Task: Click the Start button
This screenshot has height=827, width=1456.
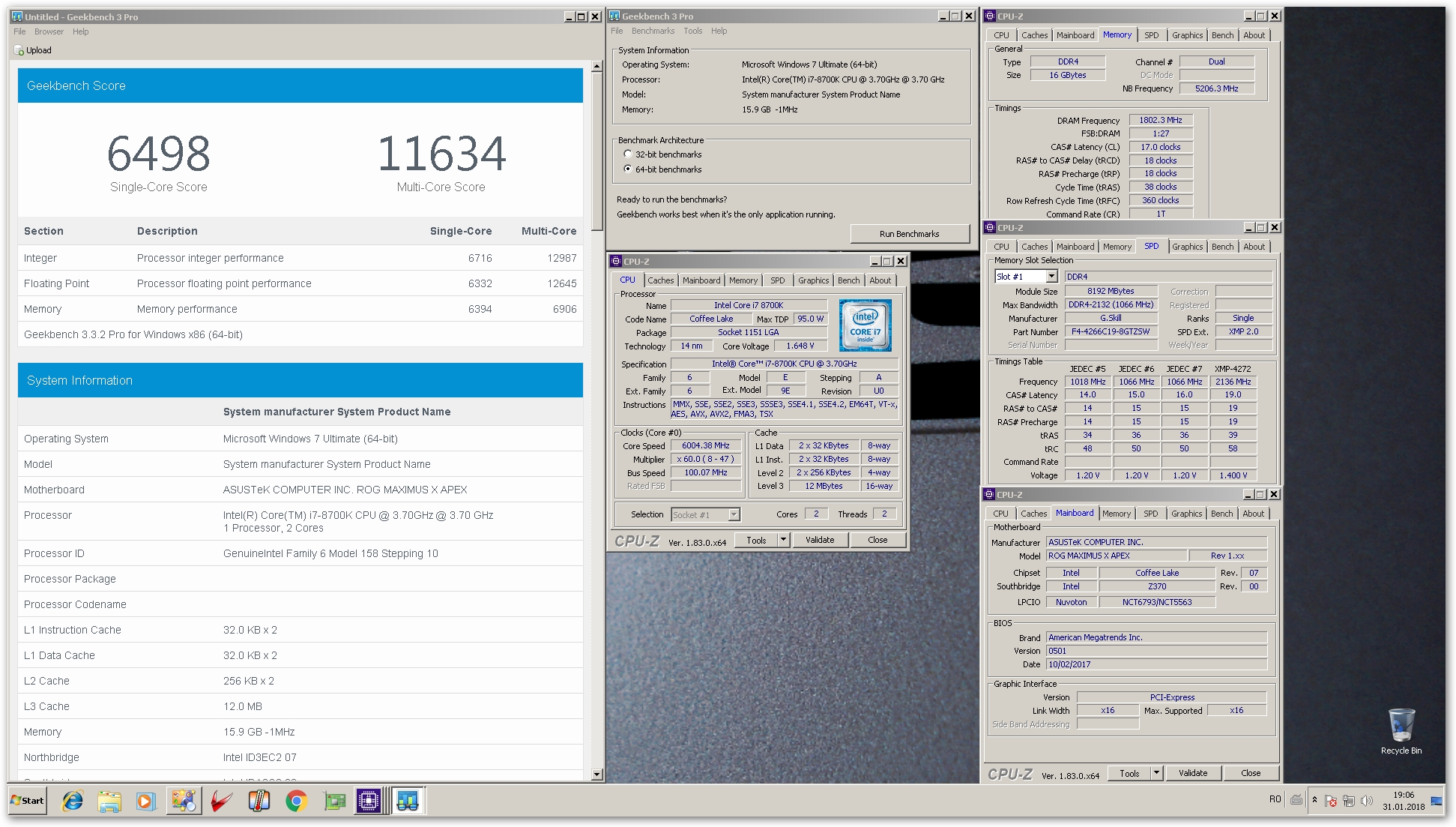Action: (28, 801)
